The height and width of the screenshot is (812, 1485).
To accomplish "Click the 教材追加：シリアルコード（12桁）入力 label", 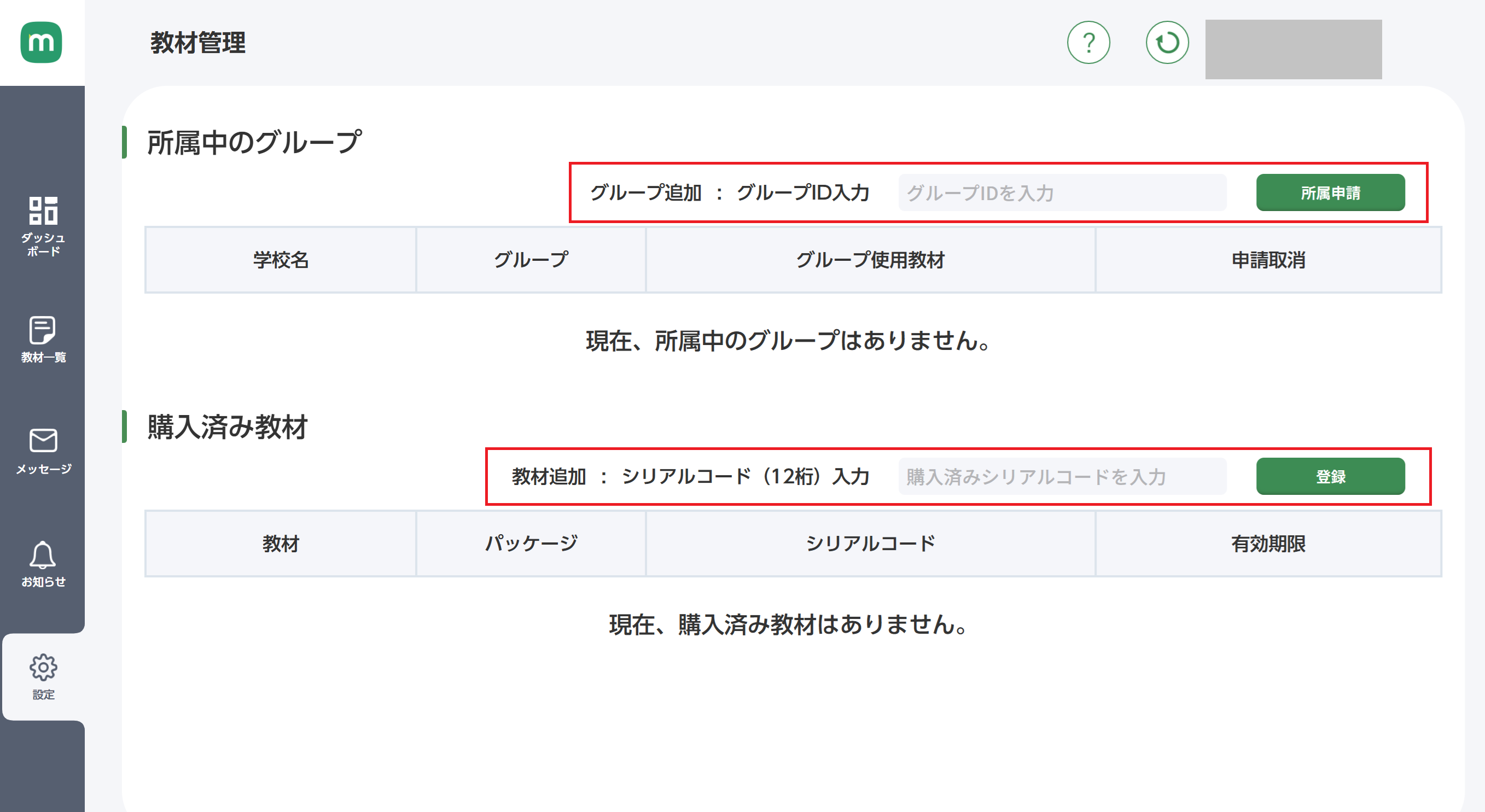I will coord(690,477).
